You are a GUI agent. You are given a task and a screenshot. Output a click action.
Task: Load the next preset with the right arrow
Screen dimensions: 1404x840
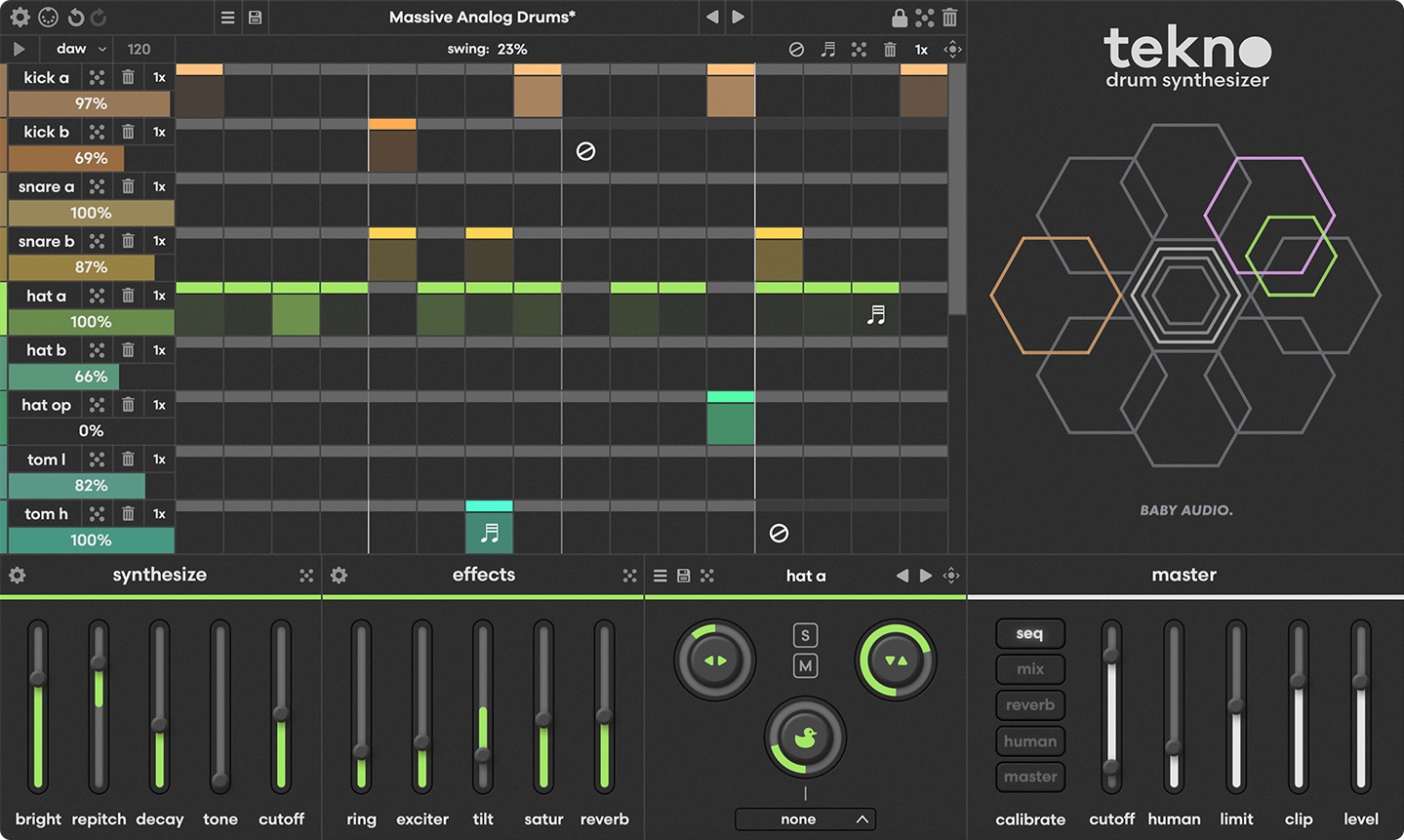pos(739,17)
